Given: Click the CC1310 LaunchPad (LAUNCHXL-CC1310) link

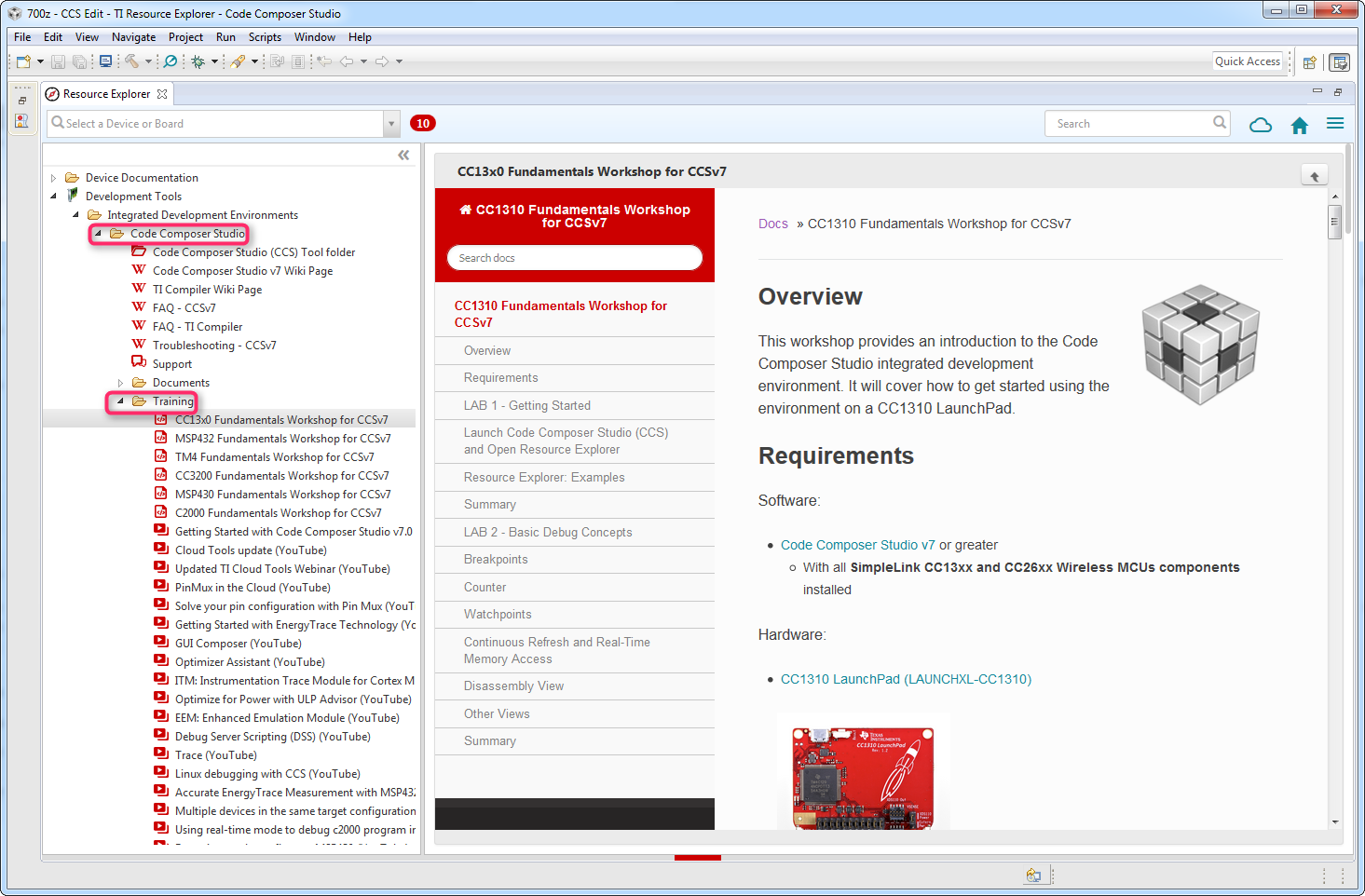Looking at the screenshot, I should click(906, 679).
